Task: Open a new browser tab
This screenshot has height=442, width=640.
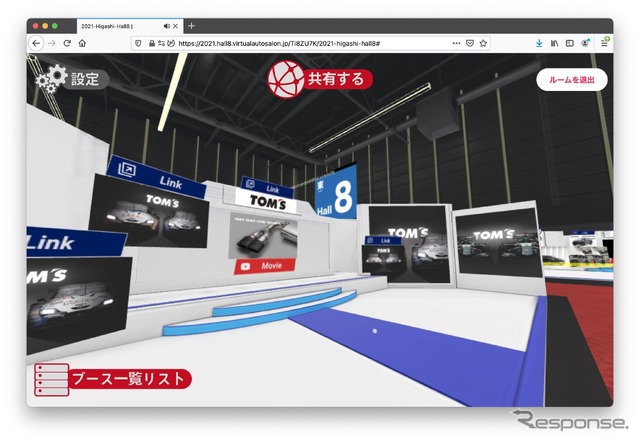Action: point(191,26)
